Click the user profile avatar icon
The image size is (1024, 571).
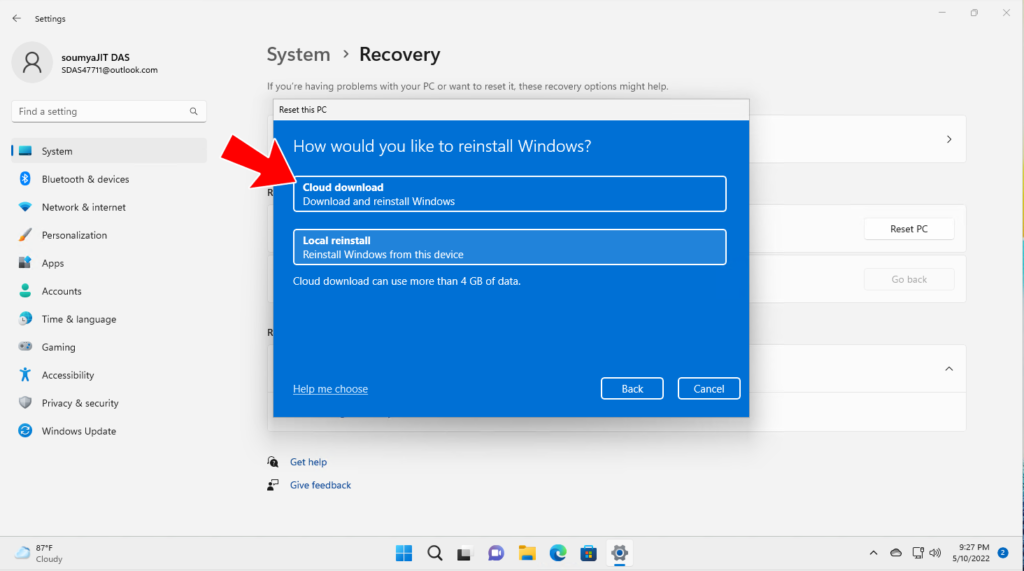click(32, 62)
